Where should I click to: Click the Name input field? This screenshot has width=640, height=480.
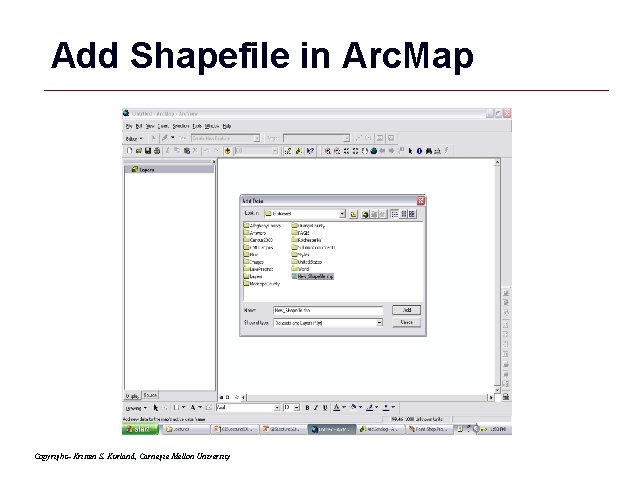[328, 310]
